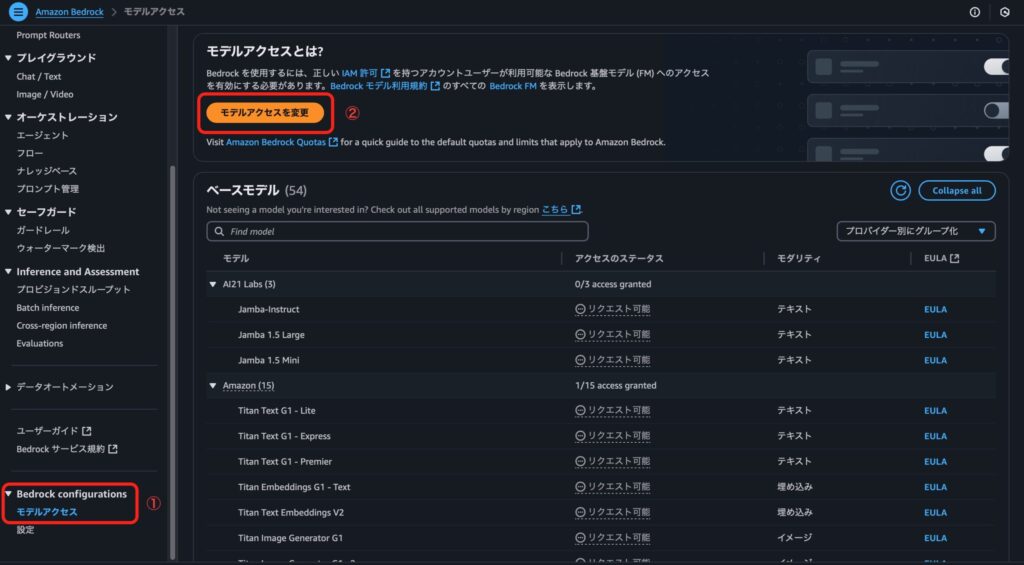The width and height of the screenshot is (1024, 565).
Task: Click the モデルアクセスを変更 button
Action: point(264,112)
